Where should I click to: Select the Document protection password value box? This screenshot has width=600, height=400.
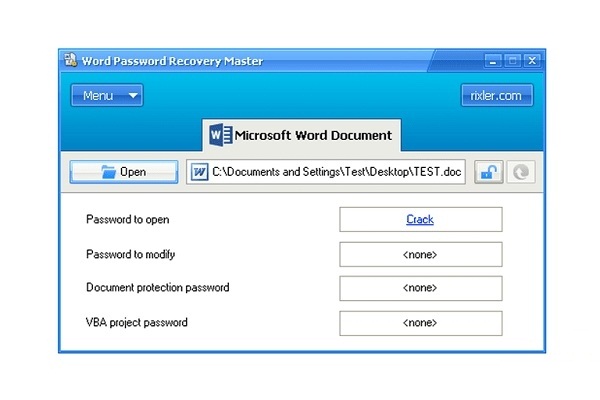point(420,288)
